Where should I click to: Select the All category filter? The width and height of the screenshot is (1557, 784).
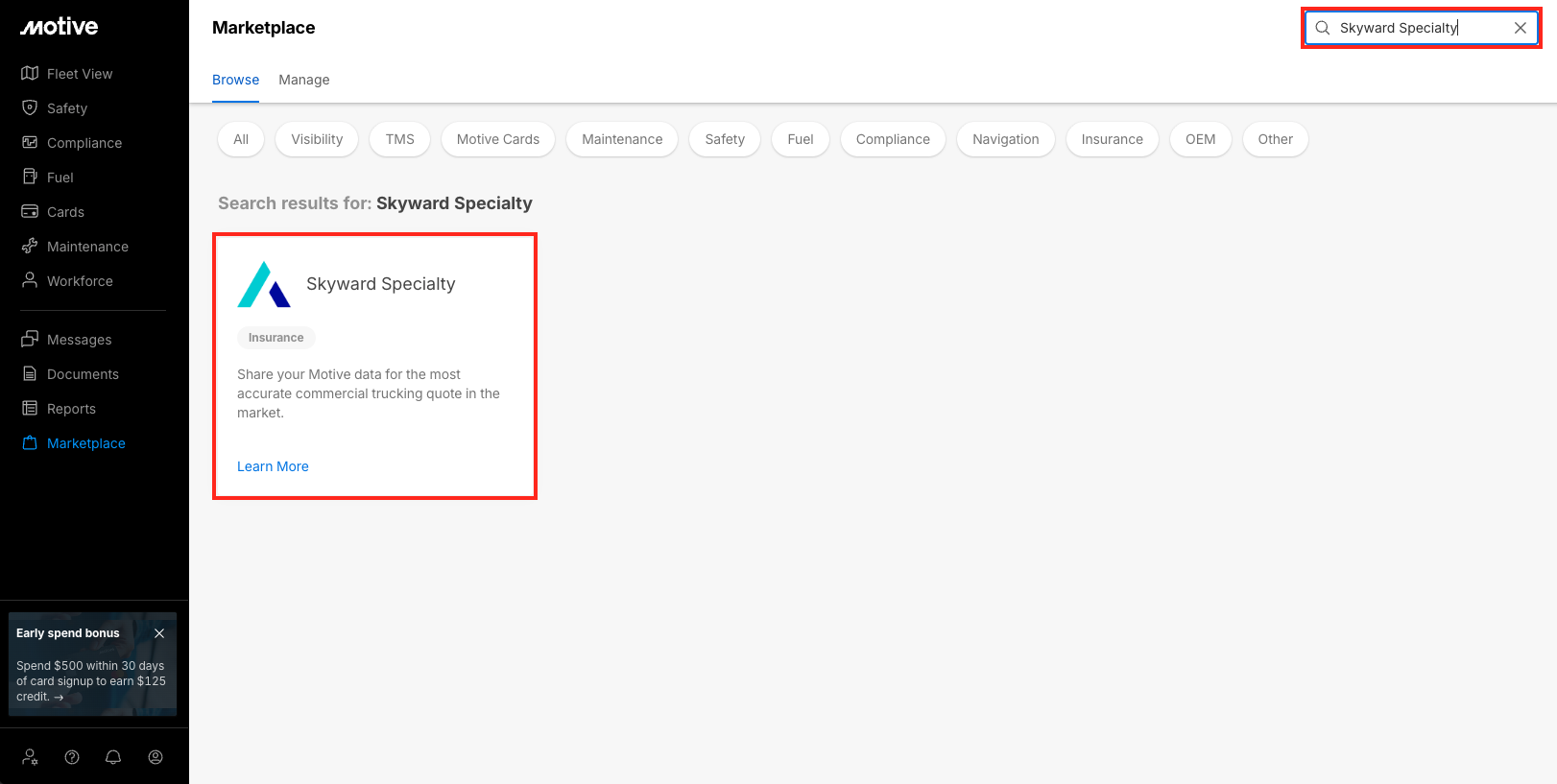[x=241, y=139]
